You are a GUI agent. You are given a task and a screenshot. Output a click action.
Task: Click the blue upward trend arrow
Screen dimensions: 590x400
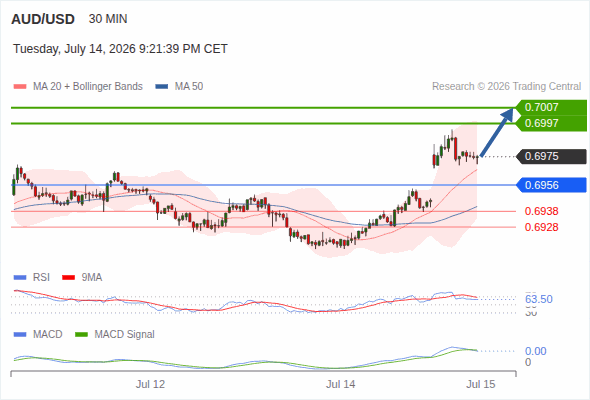coord(497,132)
